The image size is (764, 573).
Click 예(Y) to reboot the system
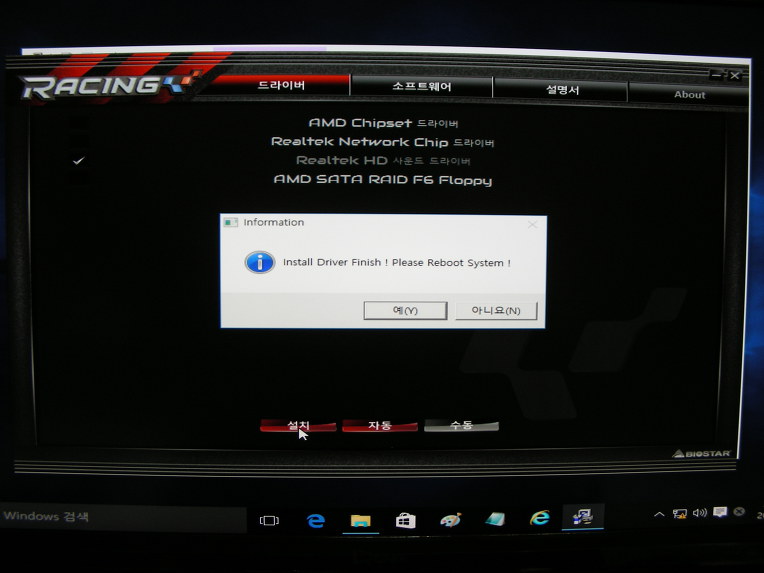point(405,310)
